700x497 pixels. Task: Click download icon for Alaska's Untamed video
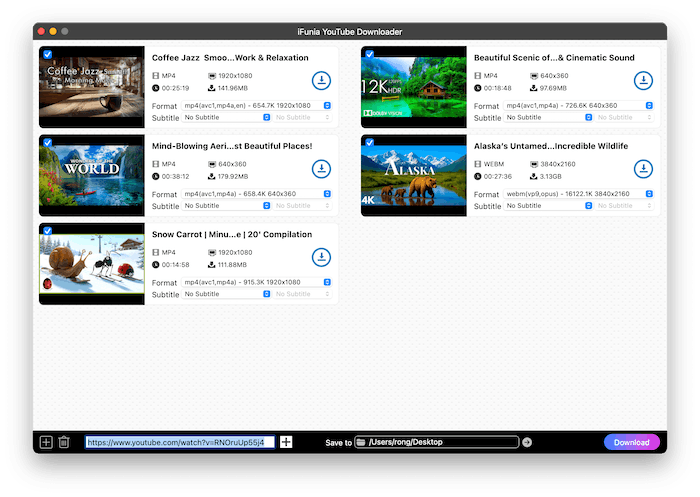(643, 169)
